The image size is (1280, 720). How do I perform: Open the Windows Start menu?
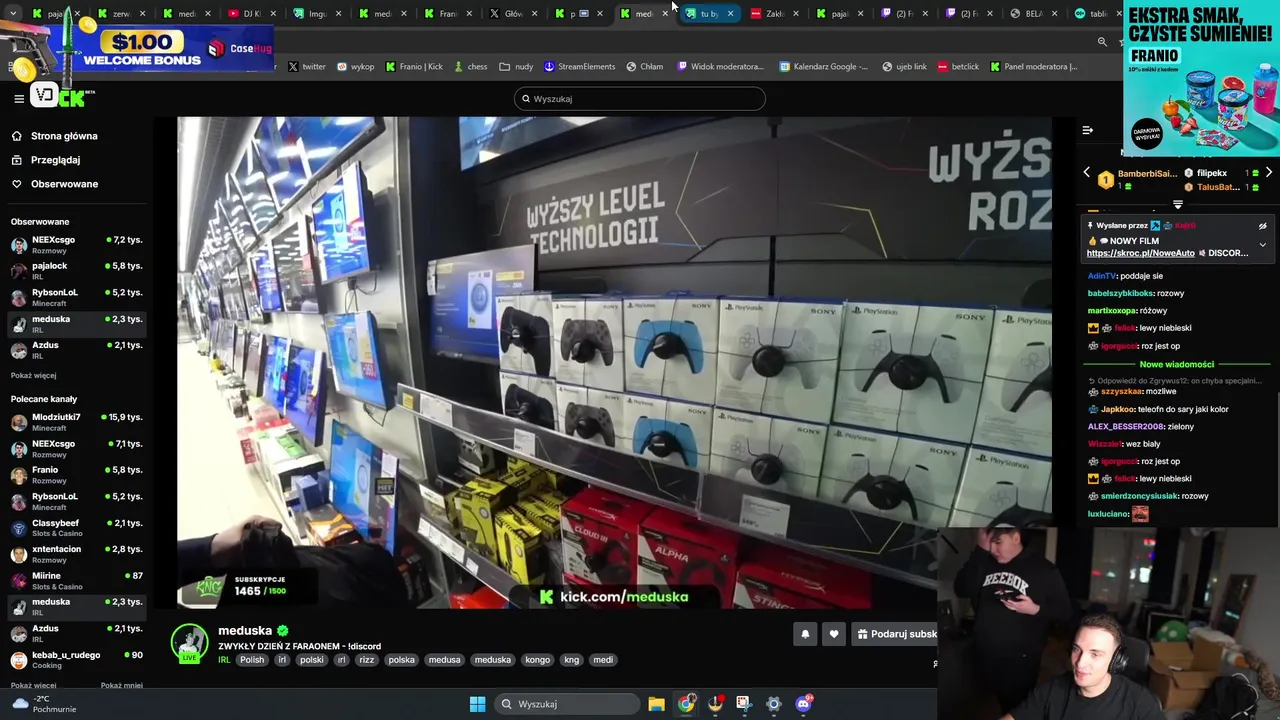tap(477, 704)
